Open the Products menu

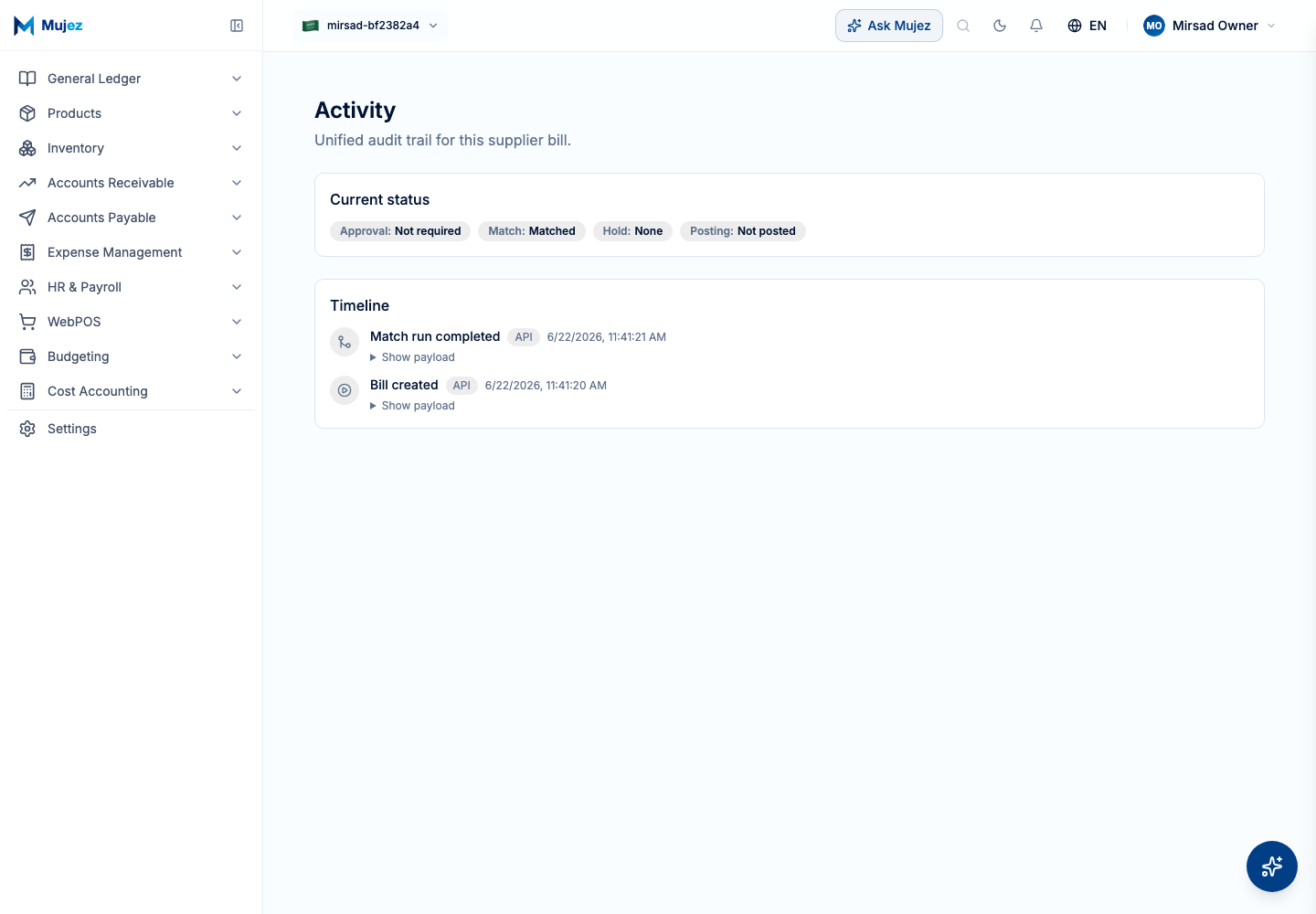[x=131, y=113]
